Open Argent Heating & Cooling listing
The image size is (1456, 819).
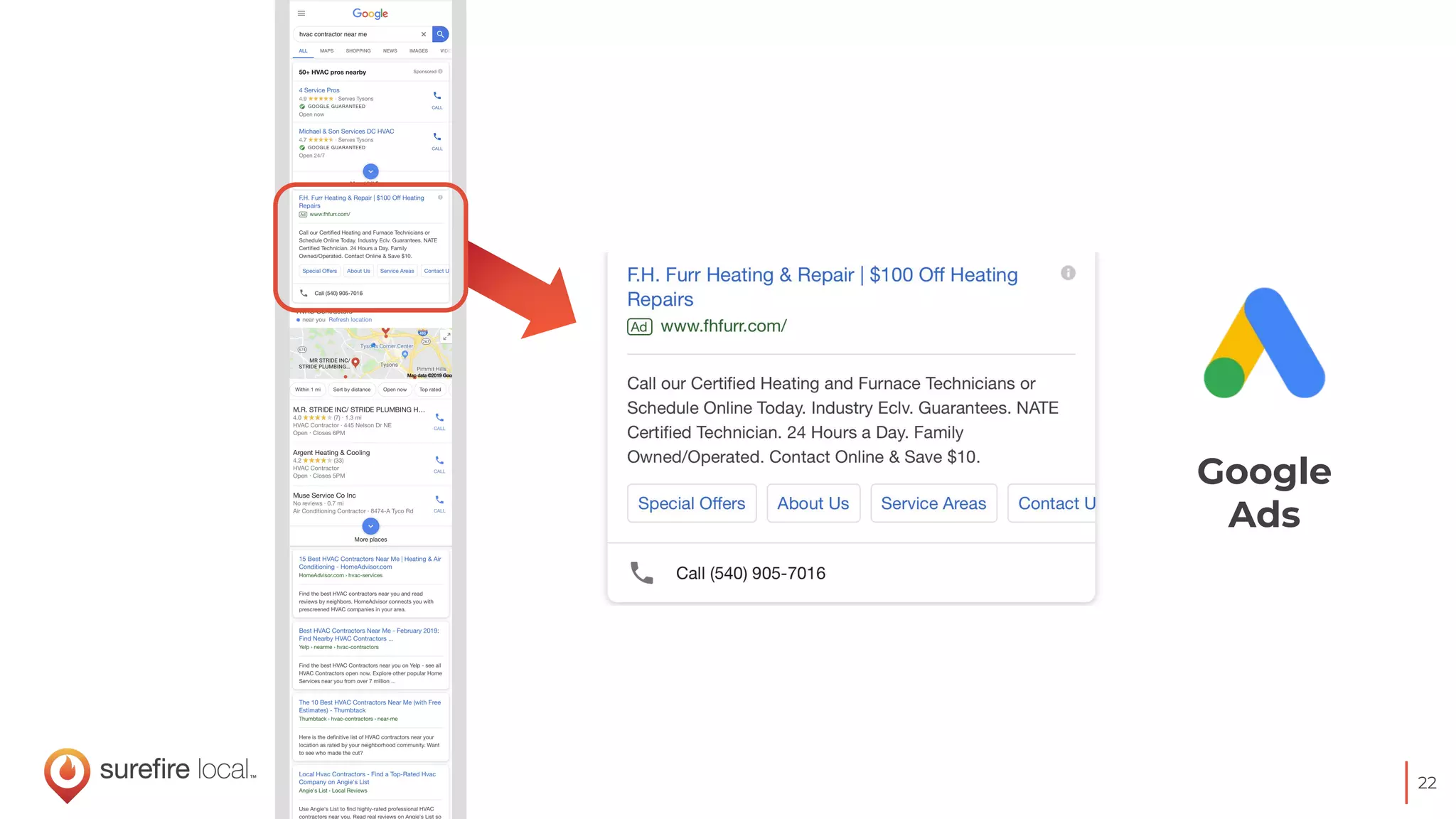point(331,453)
